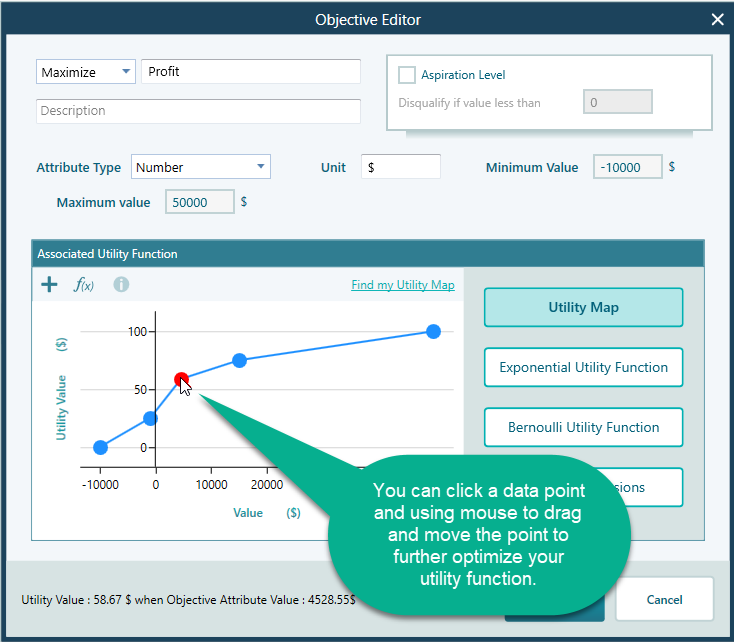Click the plus icon to add data point
Viewport: 734px width, 642px height.
[x=49, y=285]
